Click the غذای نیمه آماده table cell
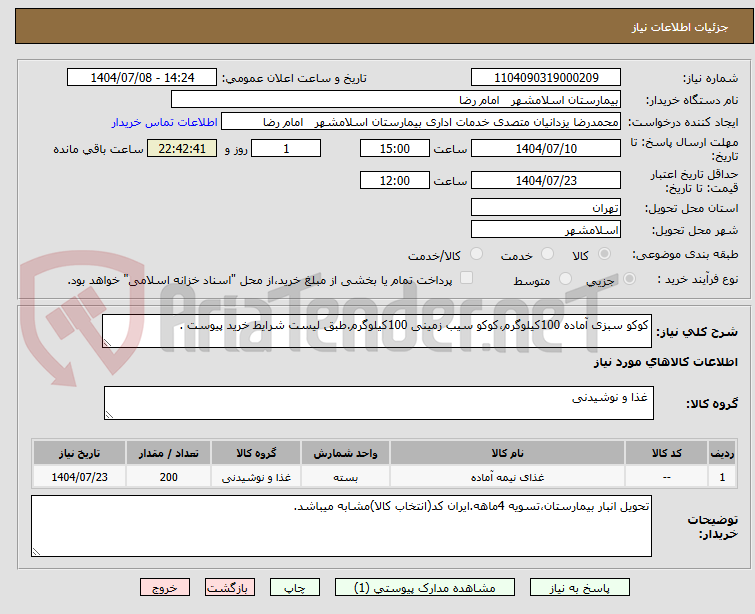 click(507, 477)
